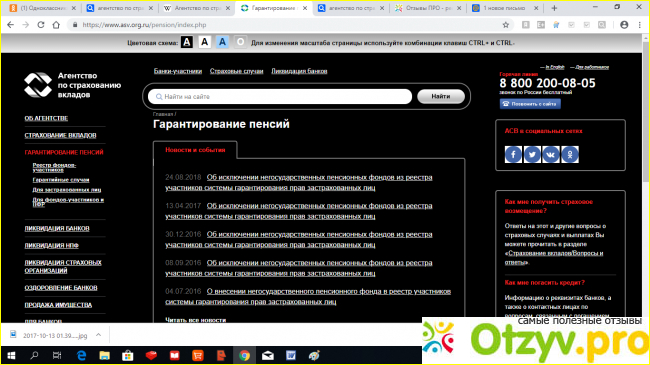Screen dimensions: 650x365
Task: Open Страховые случаи link
Action: [237, 71]
